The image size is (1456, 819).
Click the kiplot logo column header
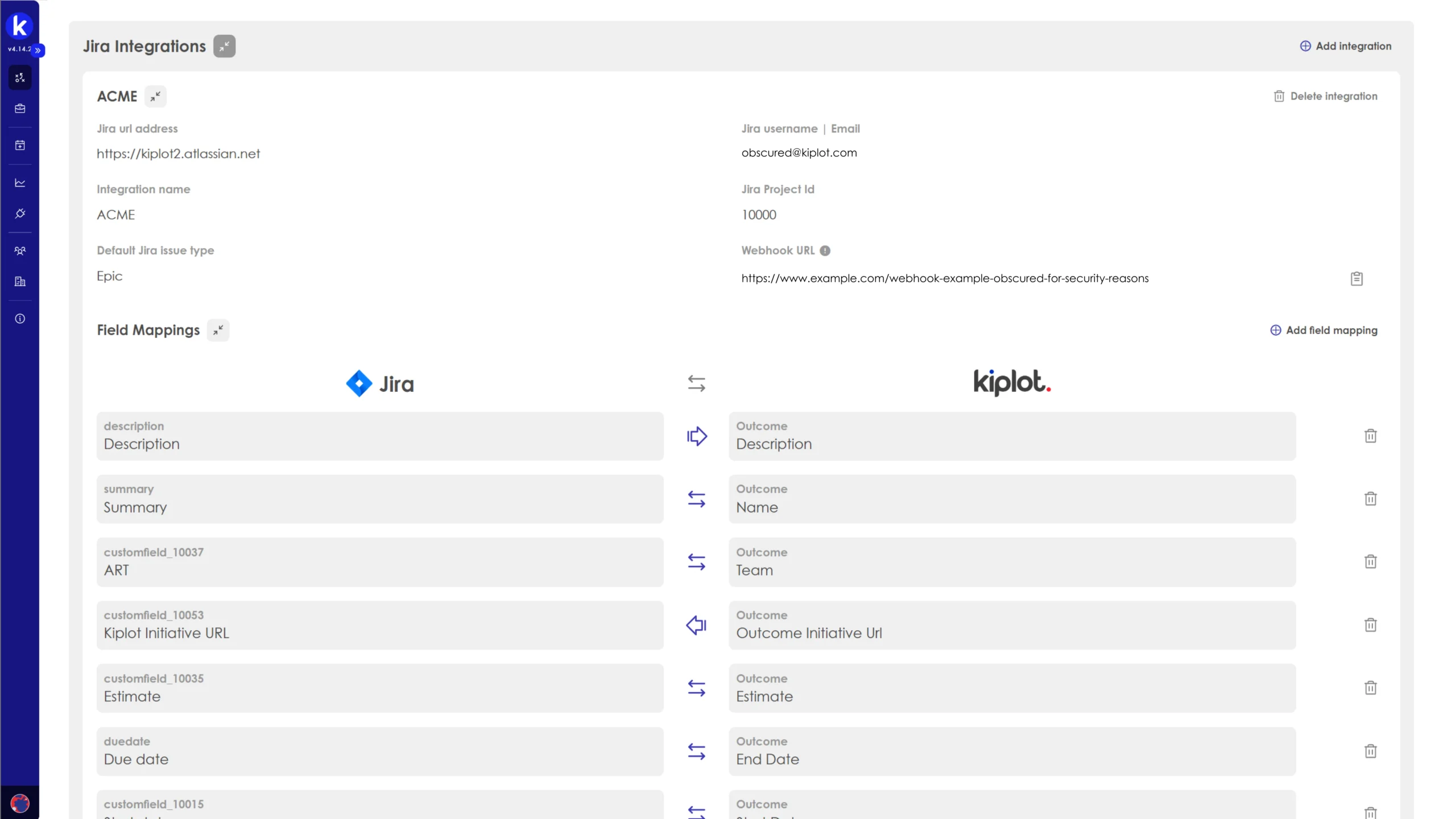click(x=1012, y=382)
